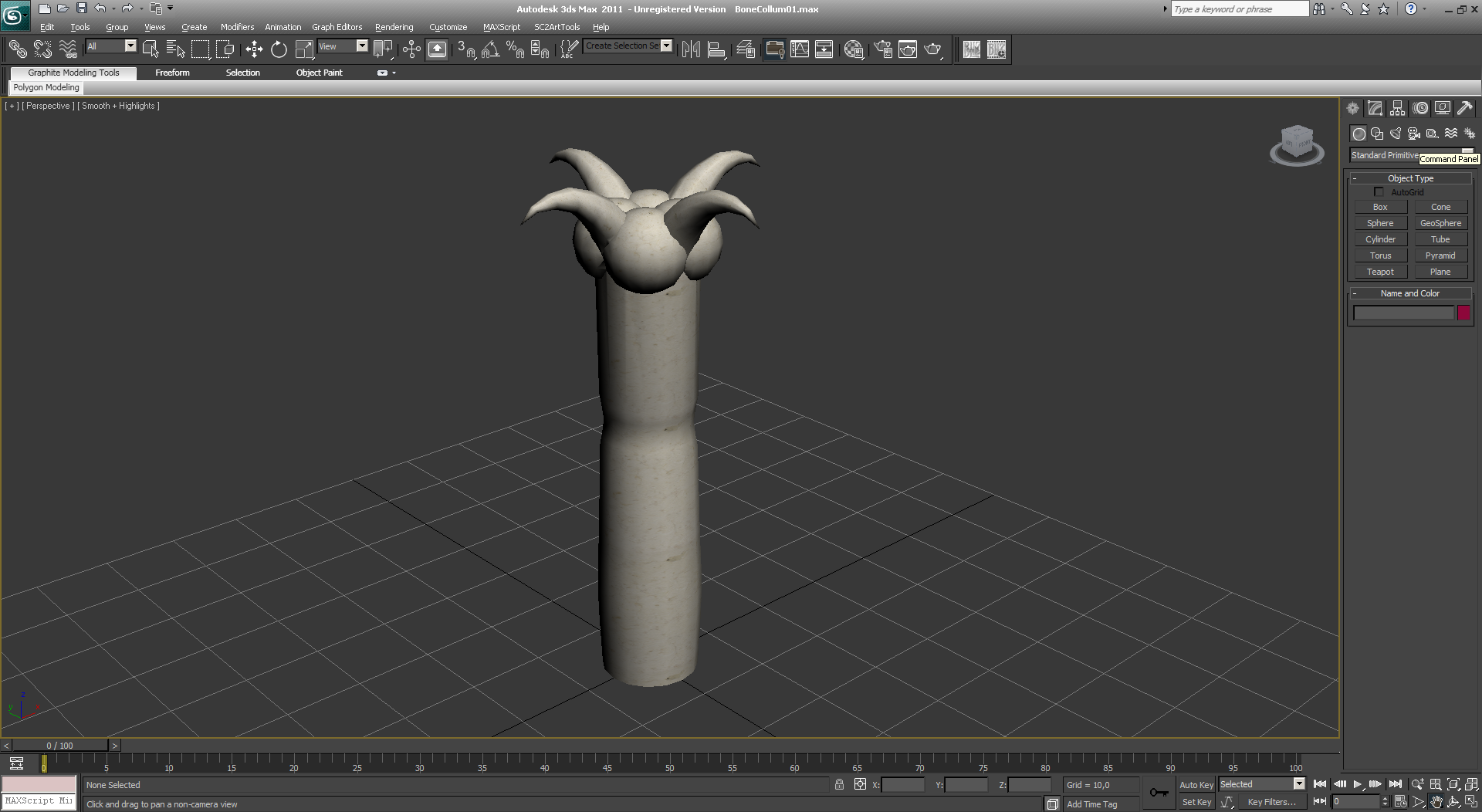Toggle Auto Key animation mode

point(1196,785)
